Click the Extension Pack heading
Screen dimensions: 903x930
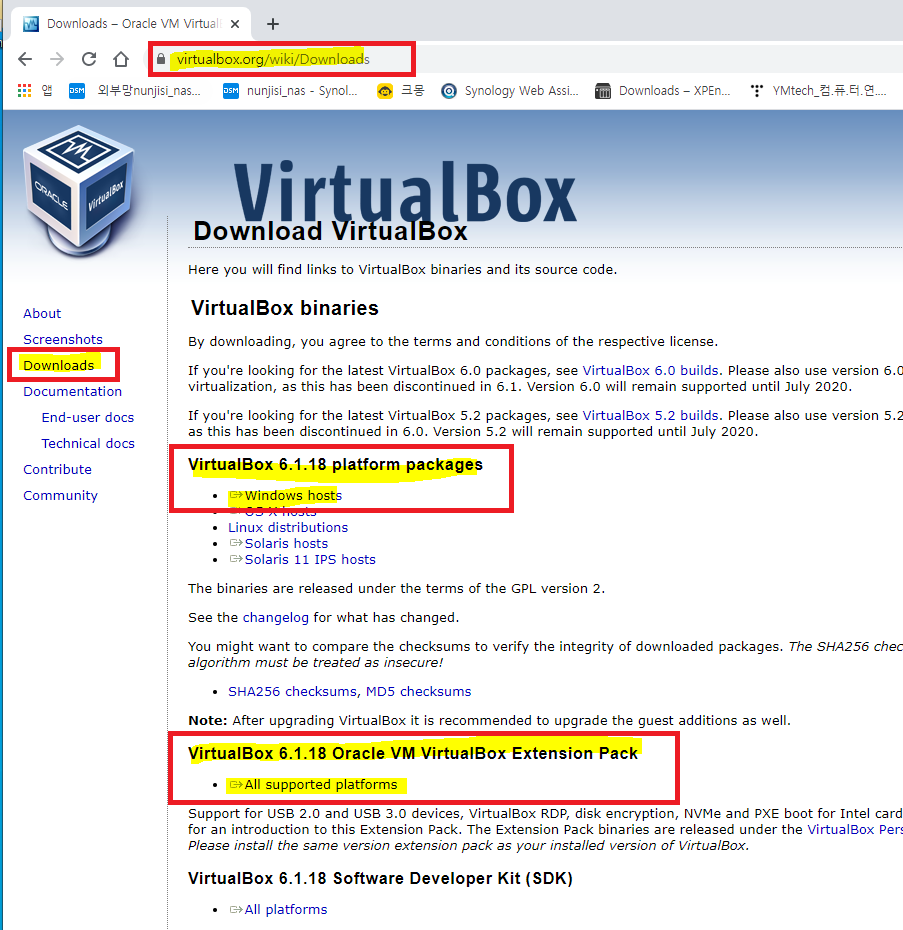[413, 753]
